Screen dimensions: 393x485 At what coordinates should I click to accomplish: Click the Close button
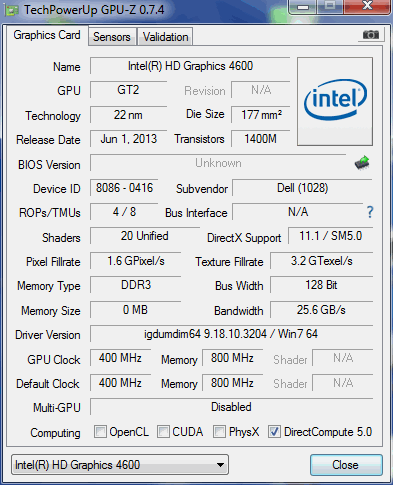346,465
